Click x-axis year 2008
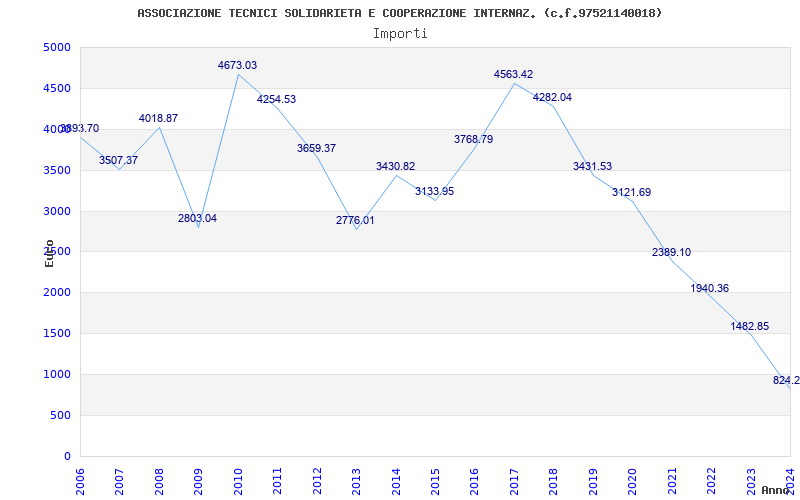This screenshot has height=500, width=800. 159,481
